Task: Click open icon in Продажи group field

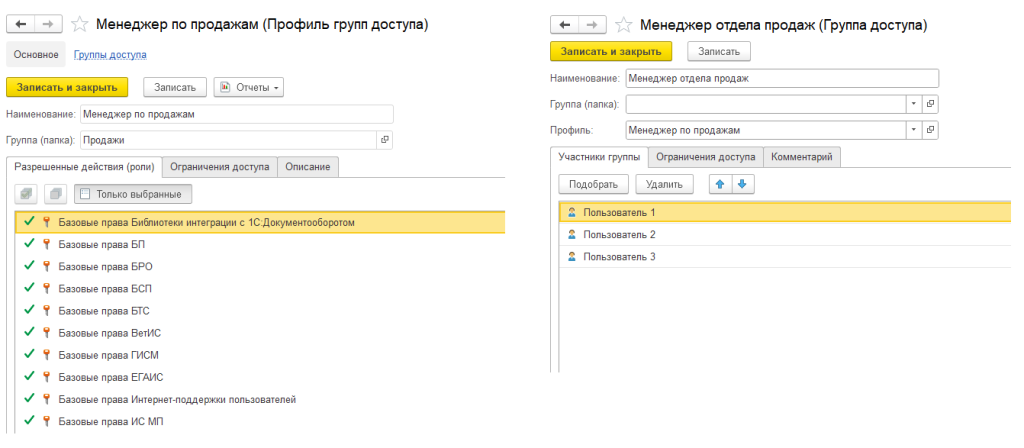Action: coord(385,140)
